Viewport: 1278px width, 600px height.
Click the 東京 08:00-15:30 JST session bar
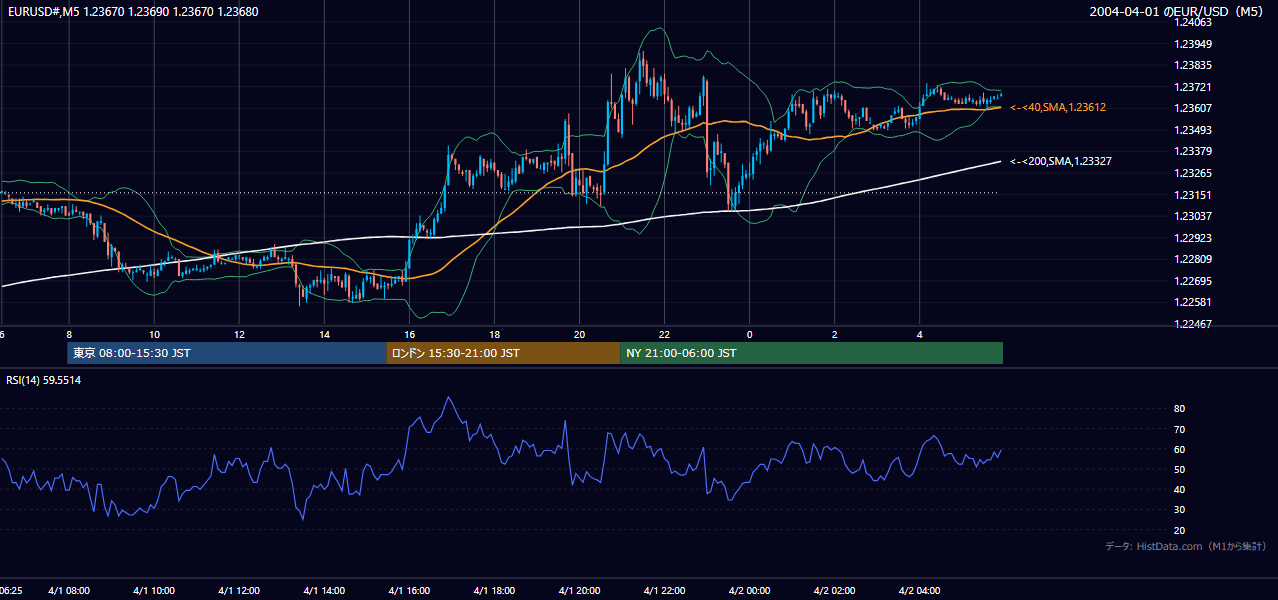(227, 353)
